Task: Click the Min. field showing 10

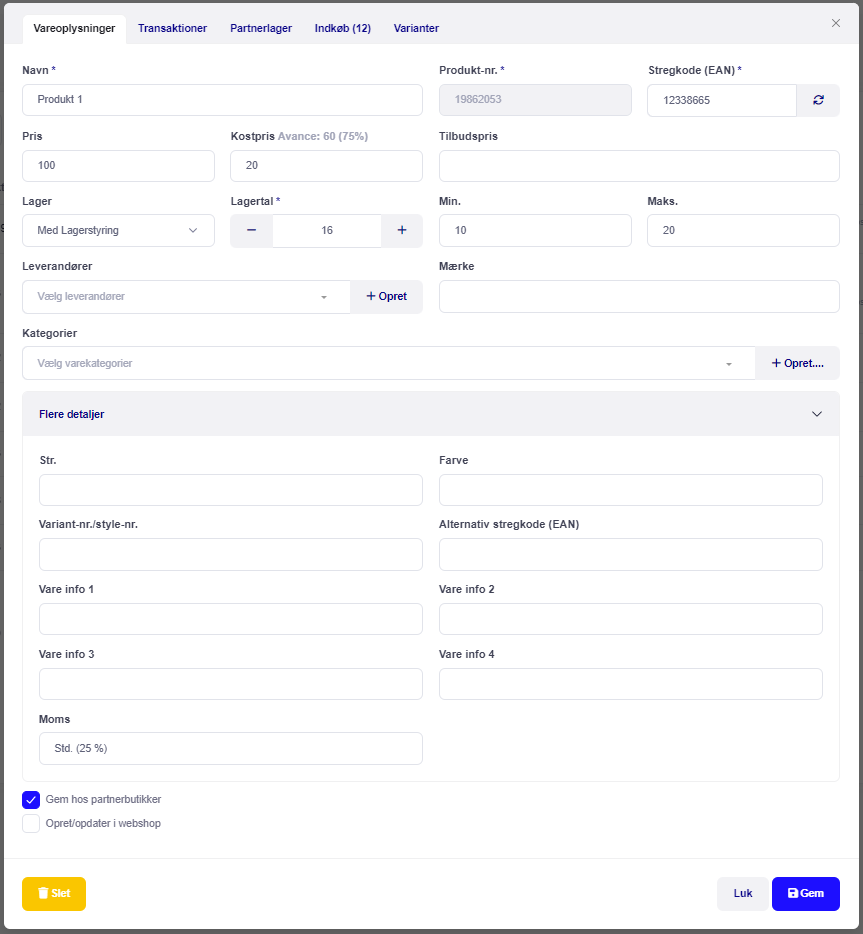Action: 535,231
